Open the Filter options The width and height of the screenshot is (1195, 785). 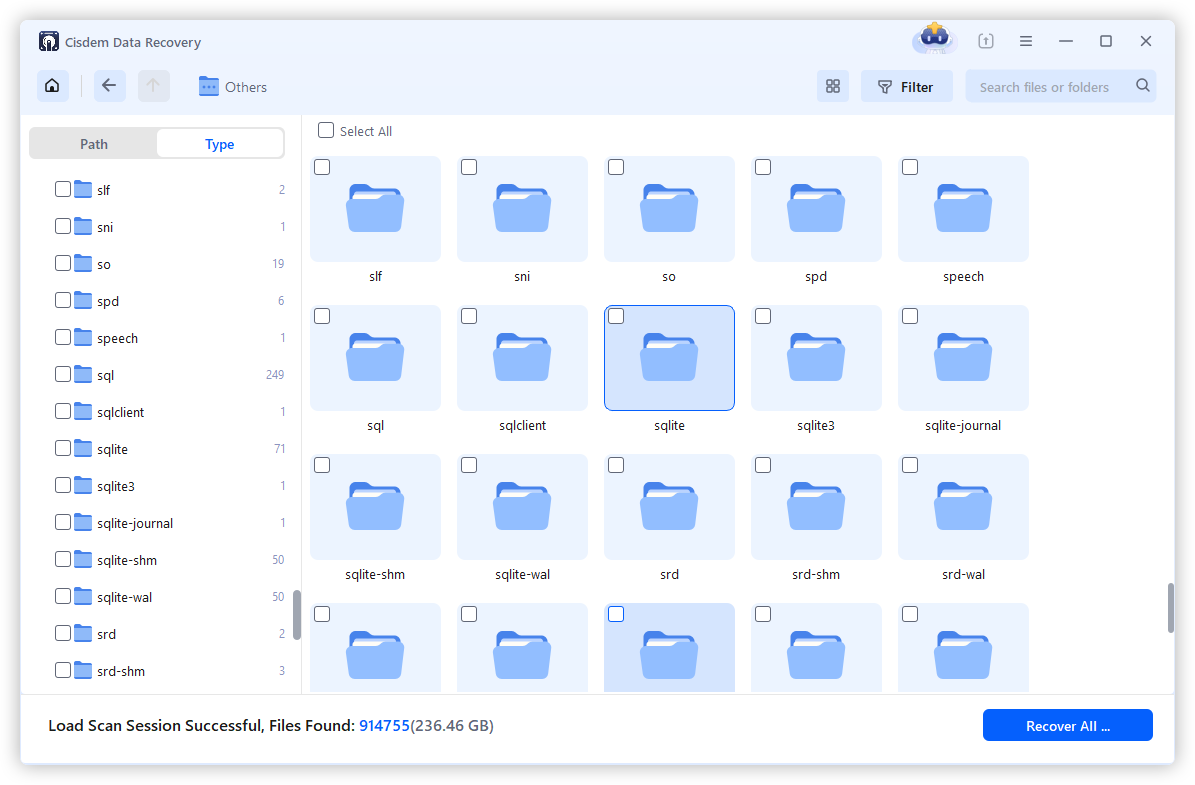coord(906,86)
